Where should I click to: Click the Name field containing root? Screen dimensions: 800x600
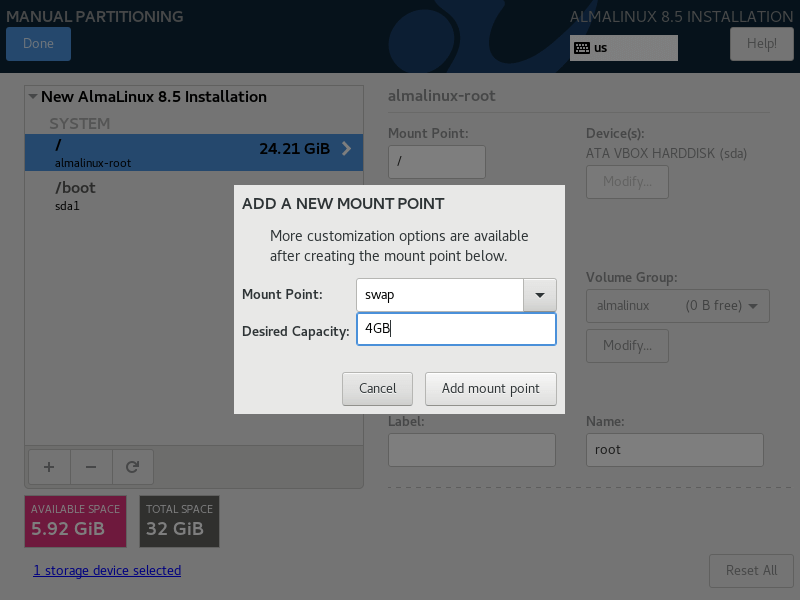(674, 450)
